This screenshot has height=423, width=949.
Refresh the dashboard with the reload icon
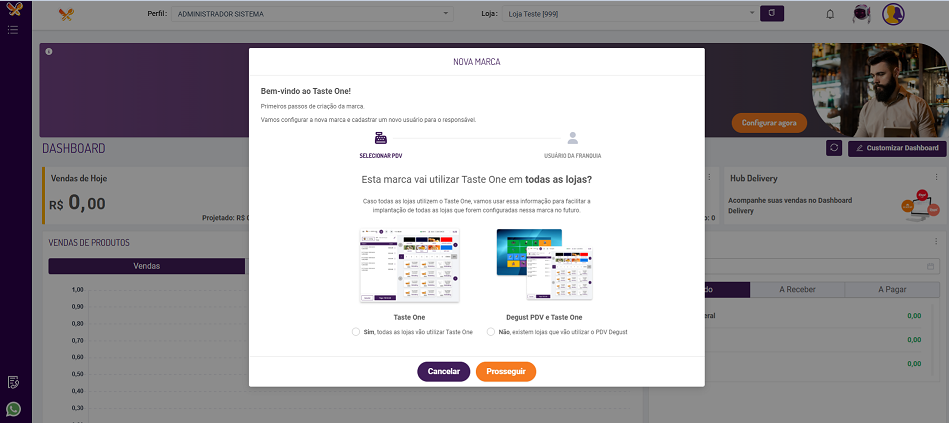click(x=833, y=148)
